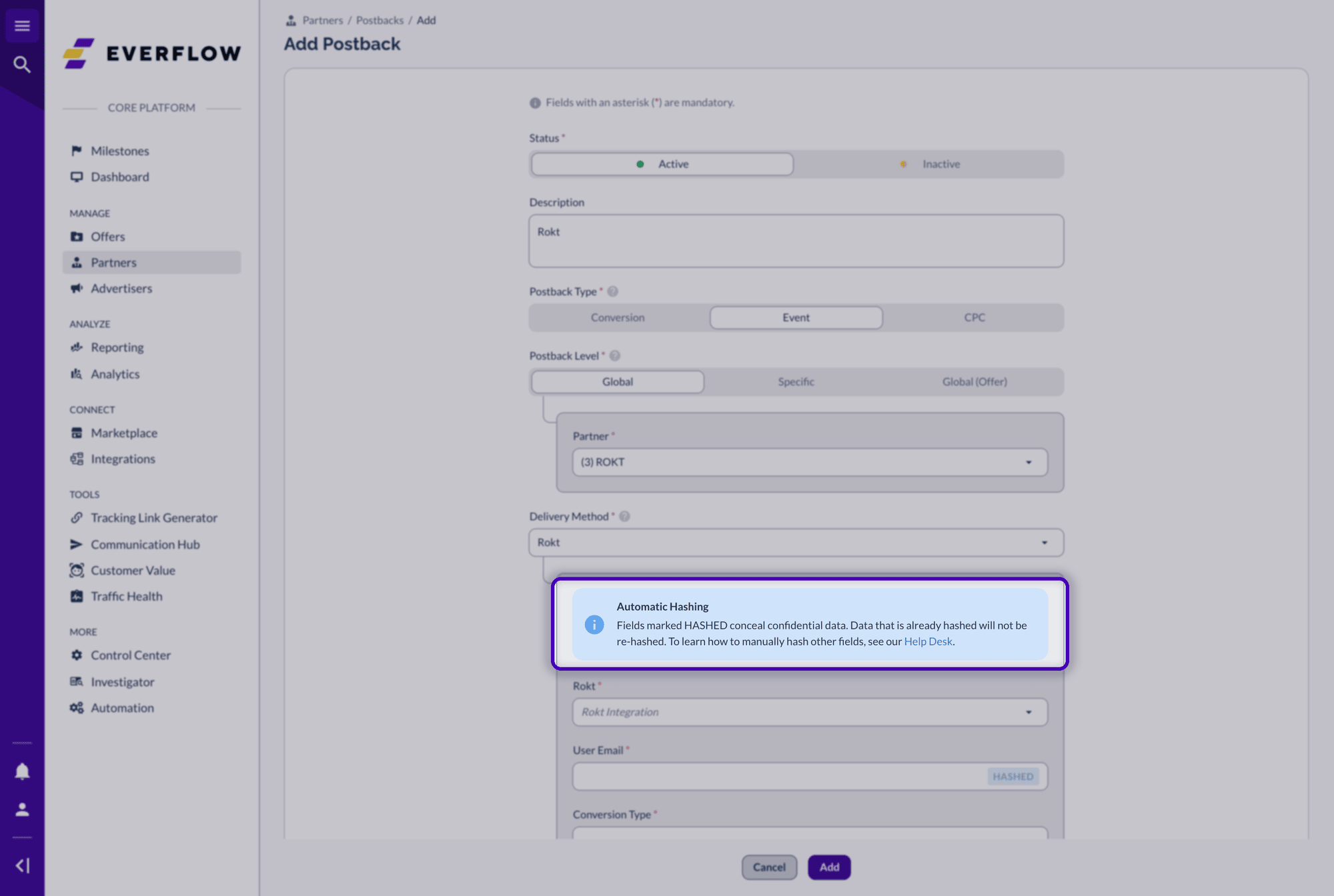Viewport: 1334px width, 896px height.
Task: Choose Global postback level
Action: click(618, 382)
